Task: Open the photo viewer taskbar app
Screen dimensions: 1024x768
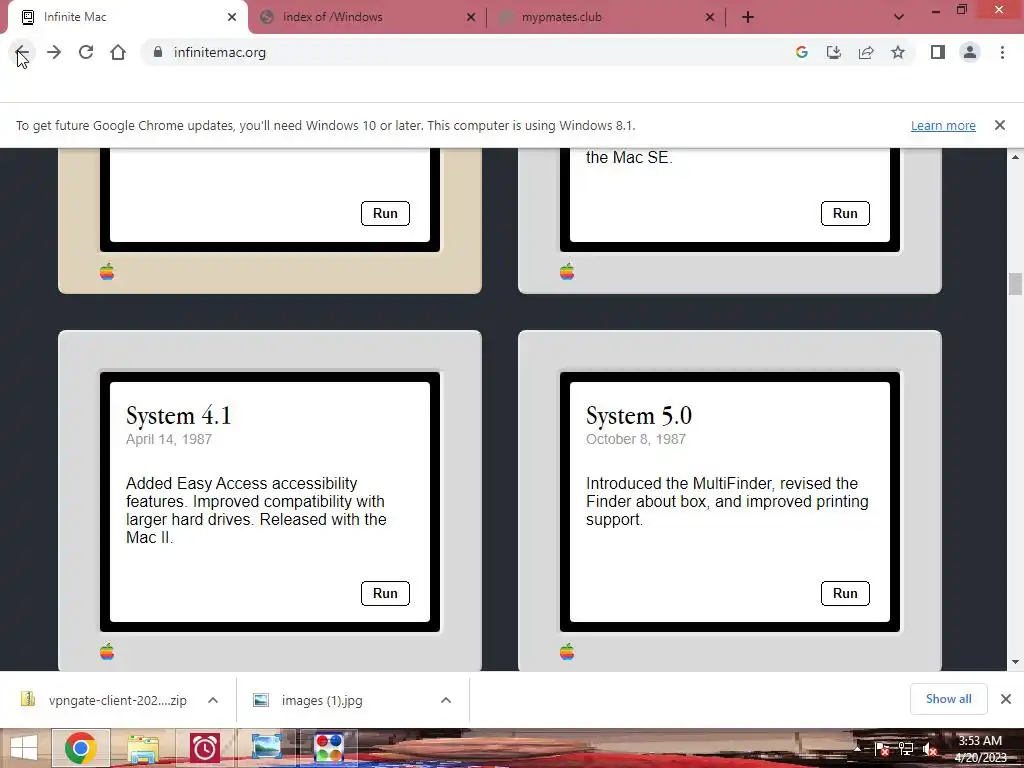Action: point(266,748)
